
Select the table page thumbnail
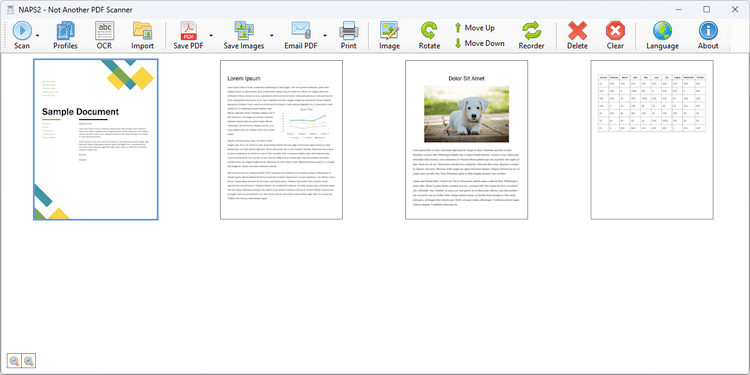pyautogui.click(x=652, y=140)
